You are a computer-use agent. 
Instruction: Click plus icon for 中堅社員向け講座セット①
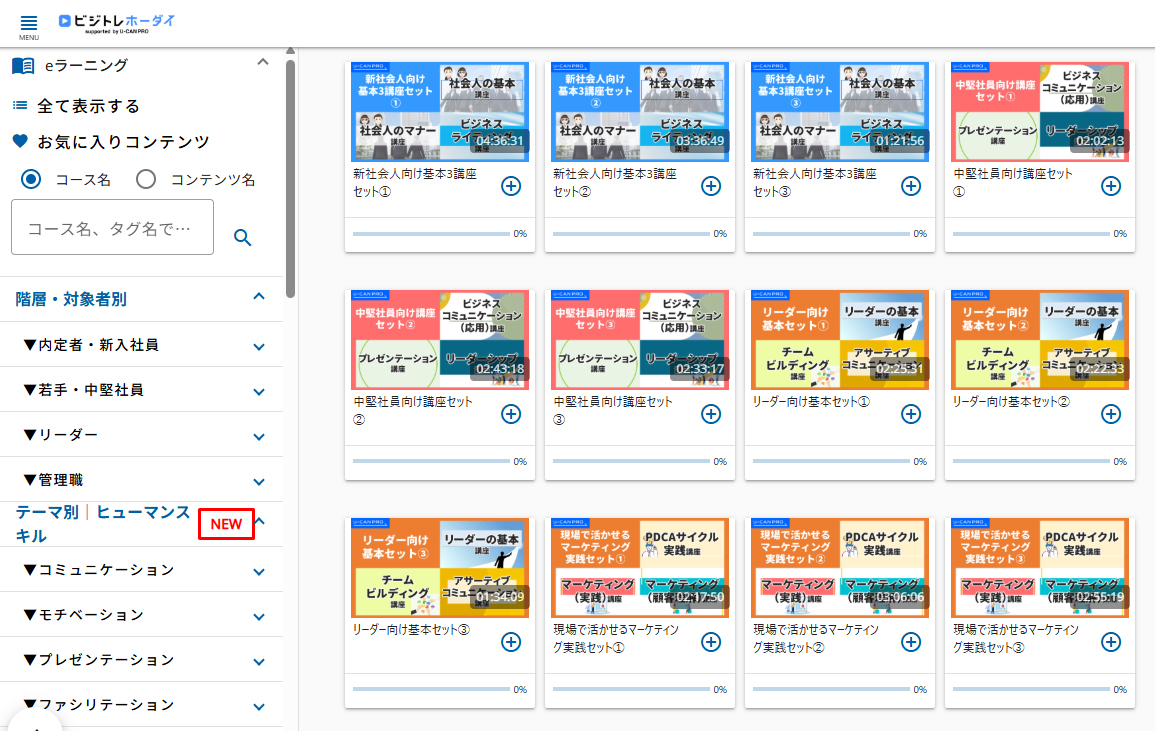tap(1110, 186)
